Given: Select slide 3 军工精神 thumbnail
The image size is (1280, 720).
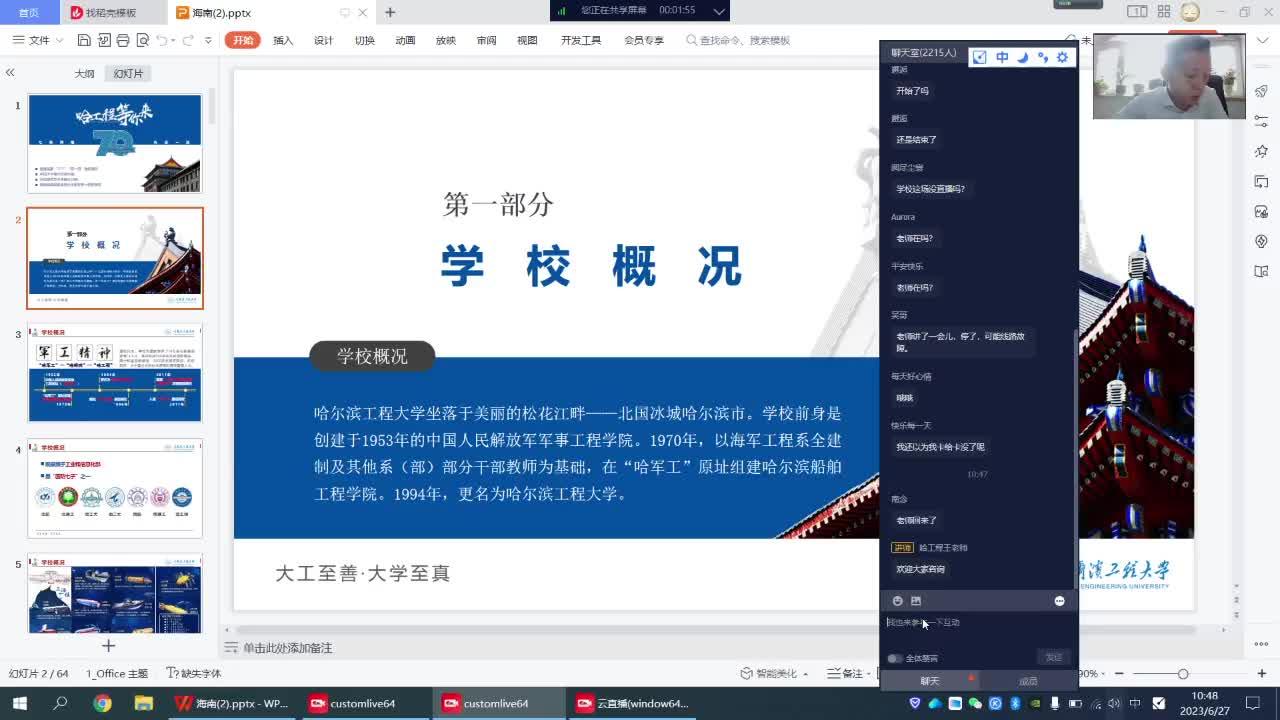Looking at the screenshot, I should point(115,373).
